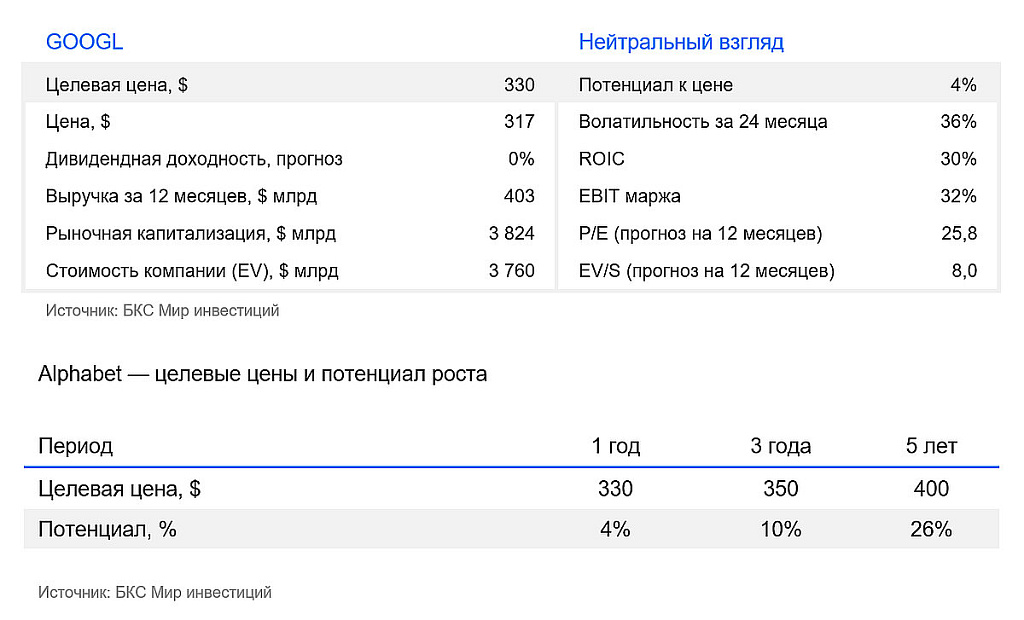The height and width of the screenshot is (620, 1024).
Task: Select the ROIC row label
Action: (x=601, y=159)
